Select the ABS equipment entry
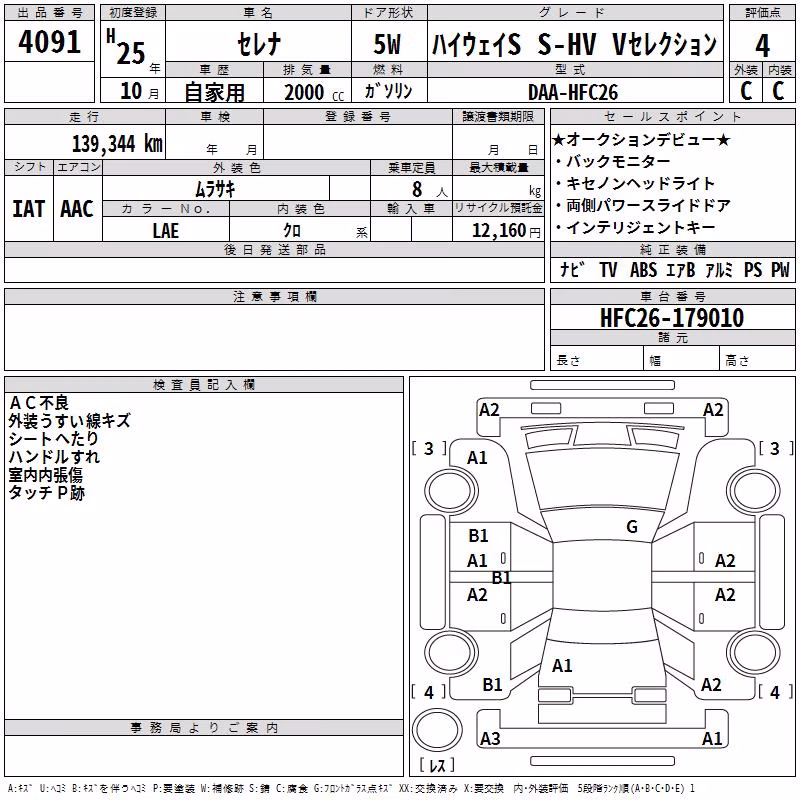Image resolution: width=800 pixels, height=800 pixels. [643, 270]
